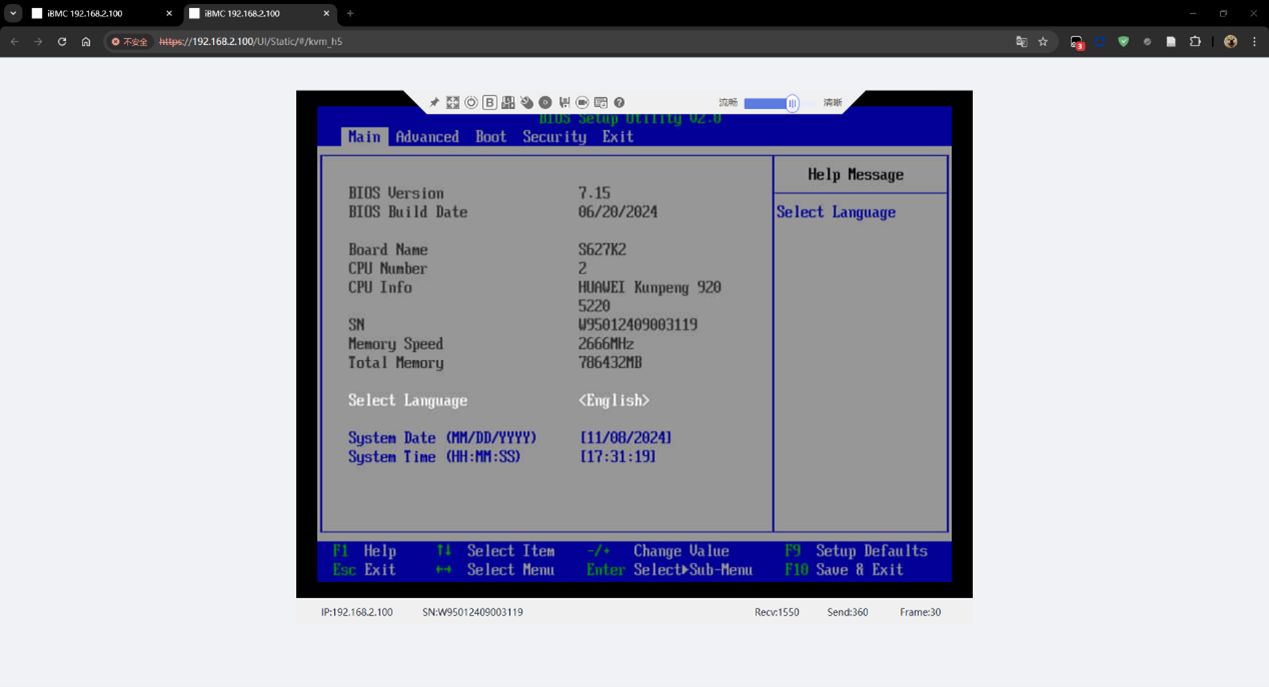Go back with the browser back arrow
Screen dimensions: 1269x687
tap(14, 42)
